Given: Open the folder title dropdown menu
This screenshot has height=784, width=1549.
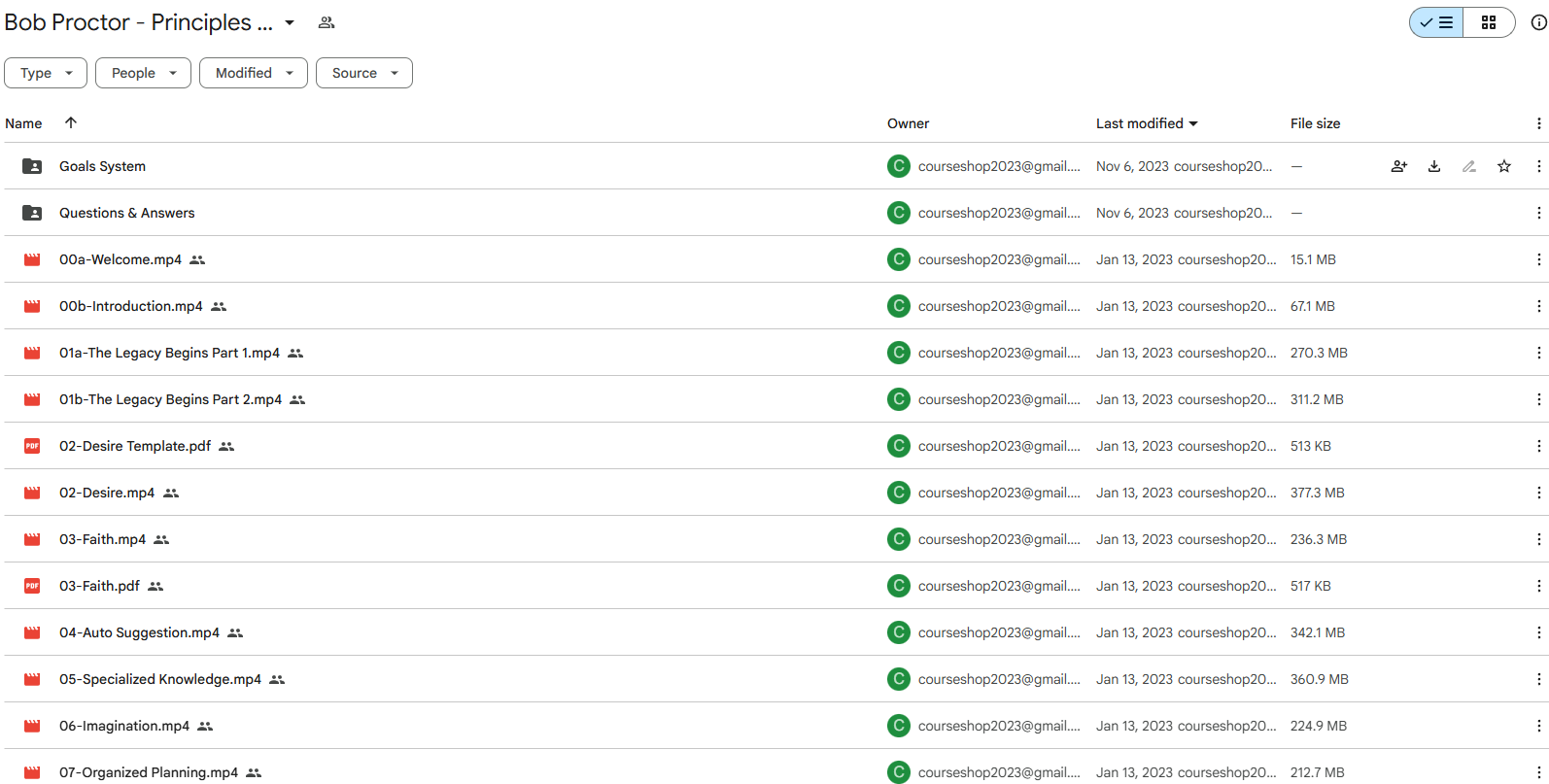Looking at the screenshot, I should (x=290, y=22).
